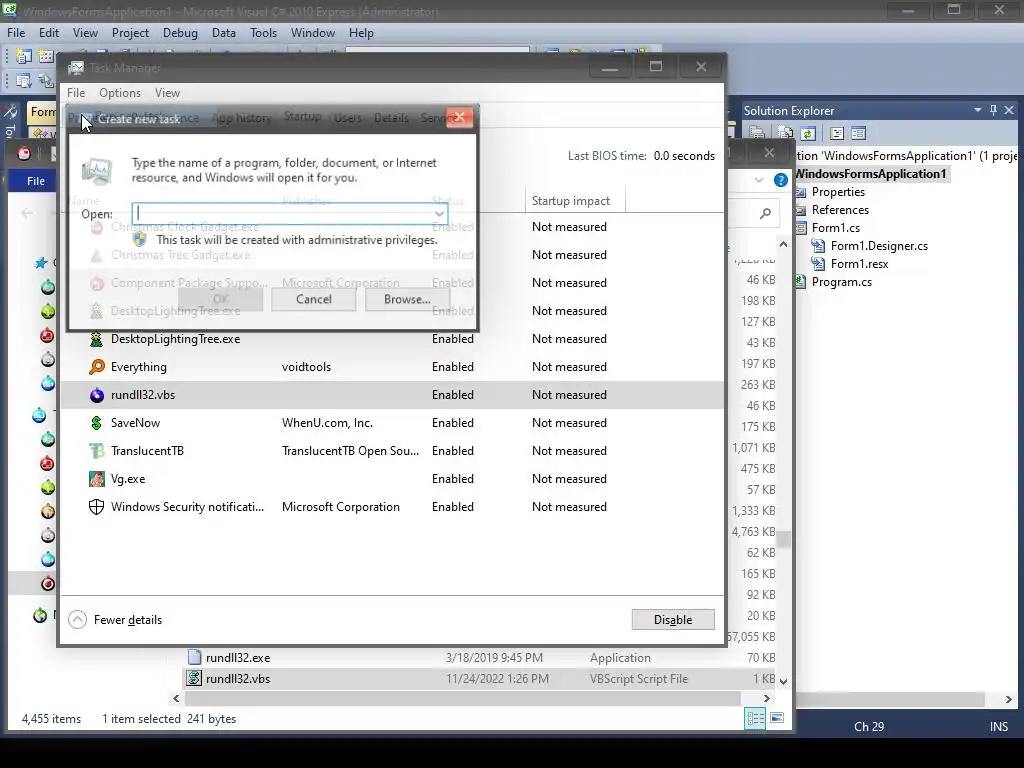Screen dimensions: 1024x768
Task: Click the Everything magnifier icon in Task Manager
Action: coord(97,367)
